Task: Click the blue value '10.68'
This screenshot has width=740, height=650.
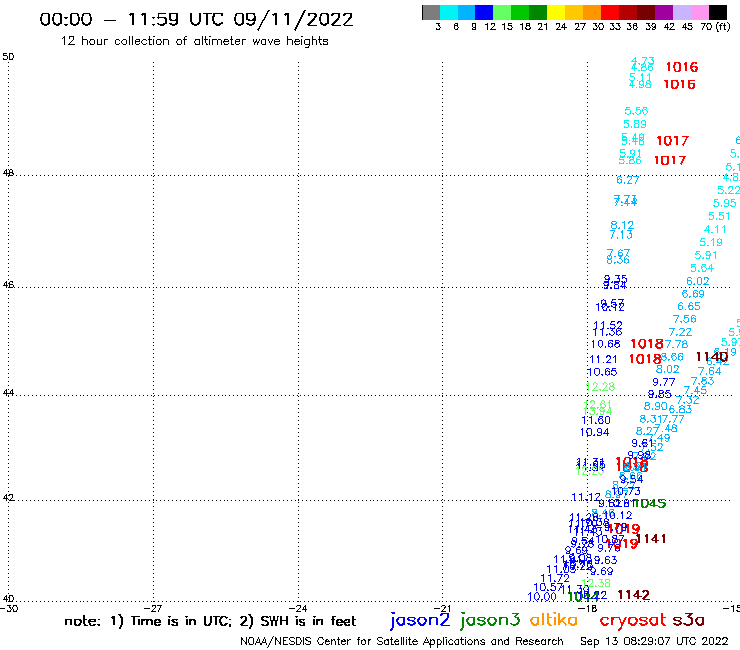Action: [x=605, y=345]
